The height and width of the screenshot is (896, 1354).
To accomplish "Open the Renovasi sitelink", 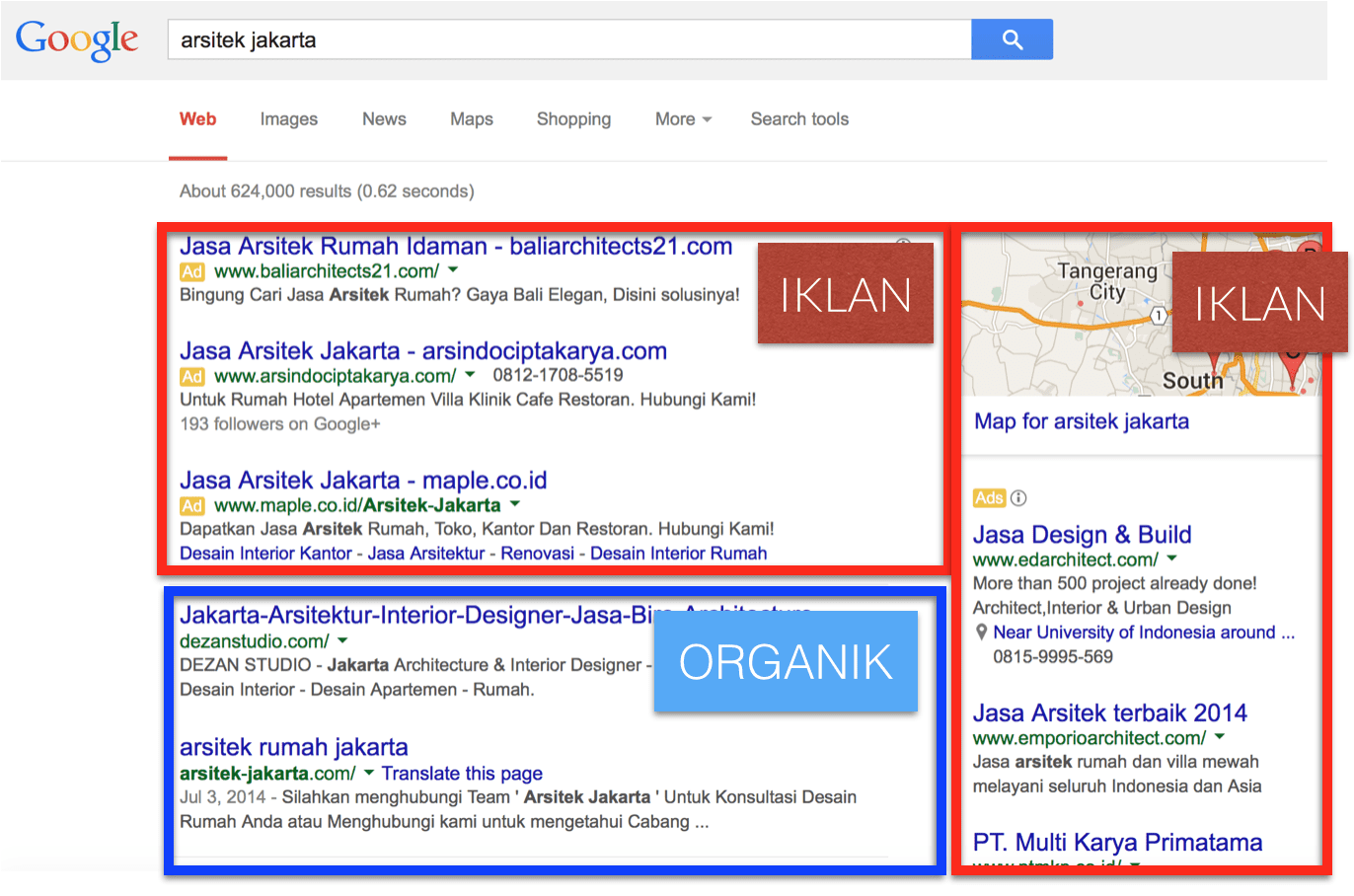I will 538,554.
